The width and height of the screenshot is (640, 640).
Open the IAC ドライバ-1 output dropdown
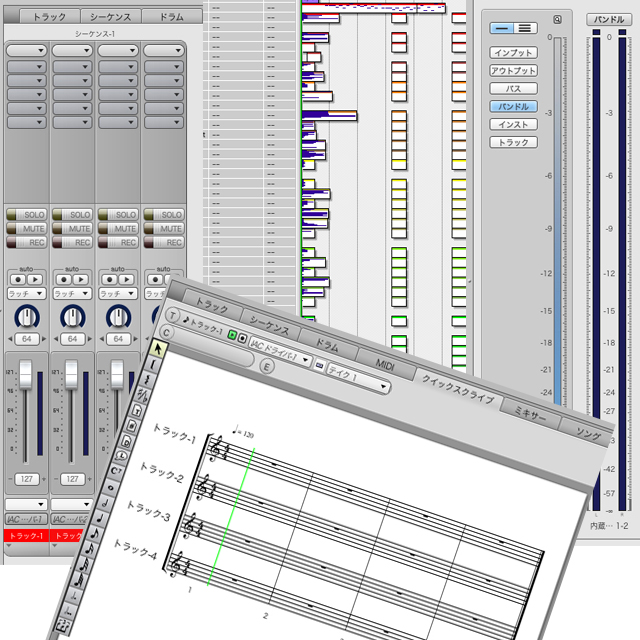(x=281, y=351)
